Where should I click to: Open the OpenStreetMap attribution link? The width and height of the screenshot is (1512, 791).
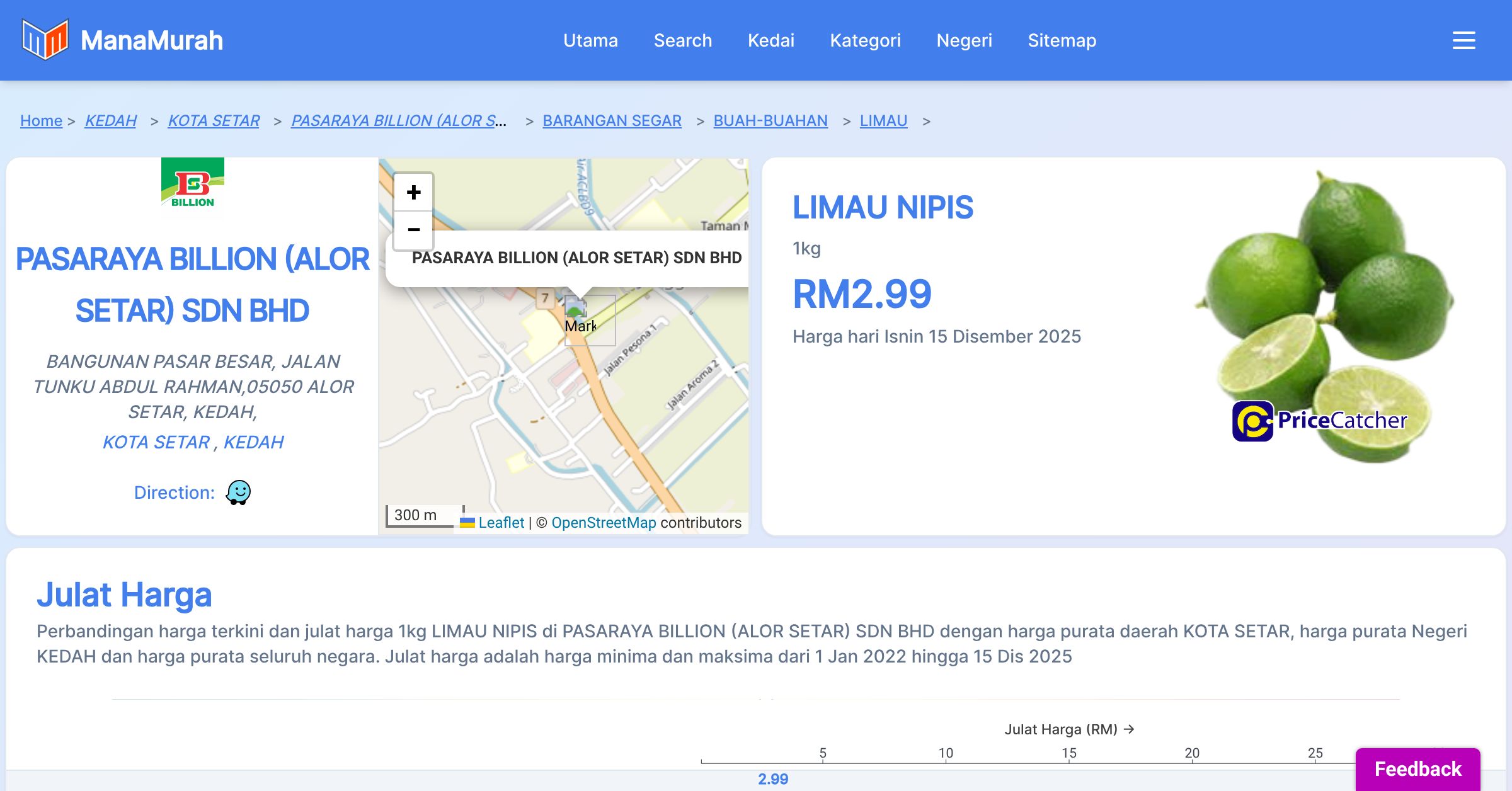(x=604, y=523)
